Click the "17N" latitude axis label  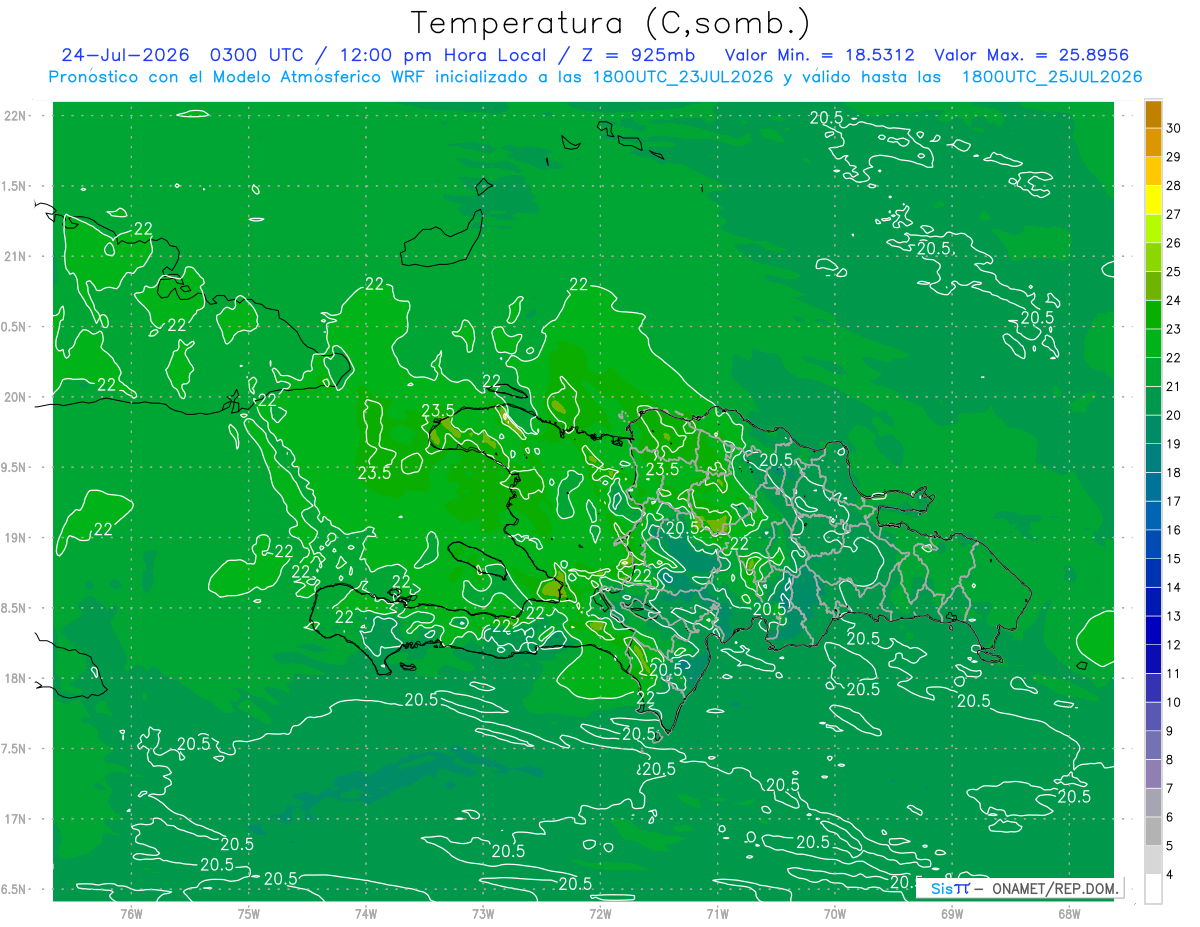coord(15,820)
